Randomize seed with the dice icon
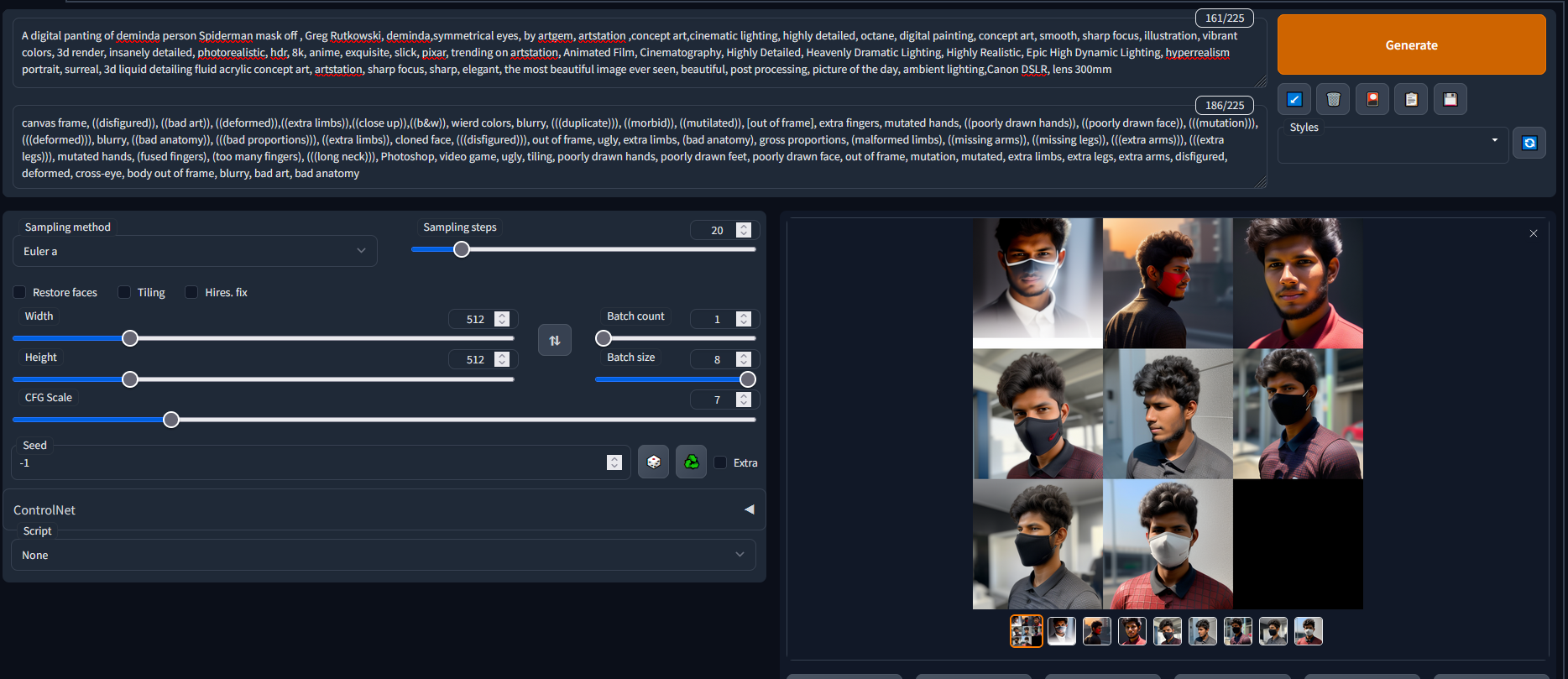 click(x=654, y=462)
